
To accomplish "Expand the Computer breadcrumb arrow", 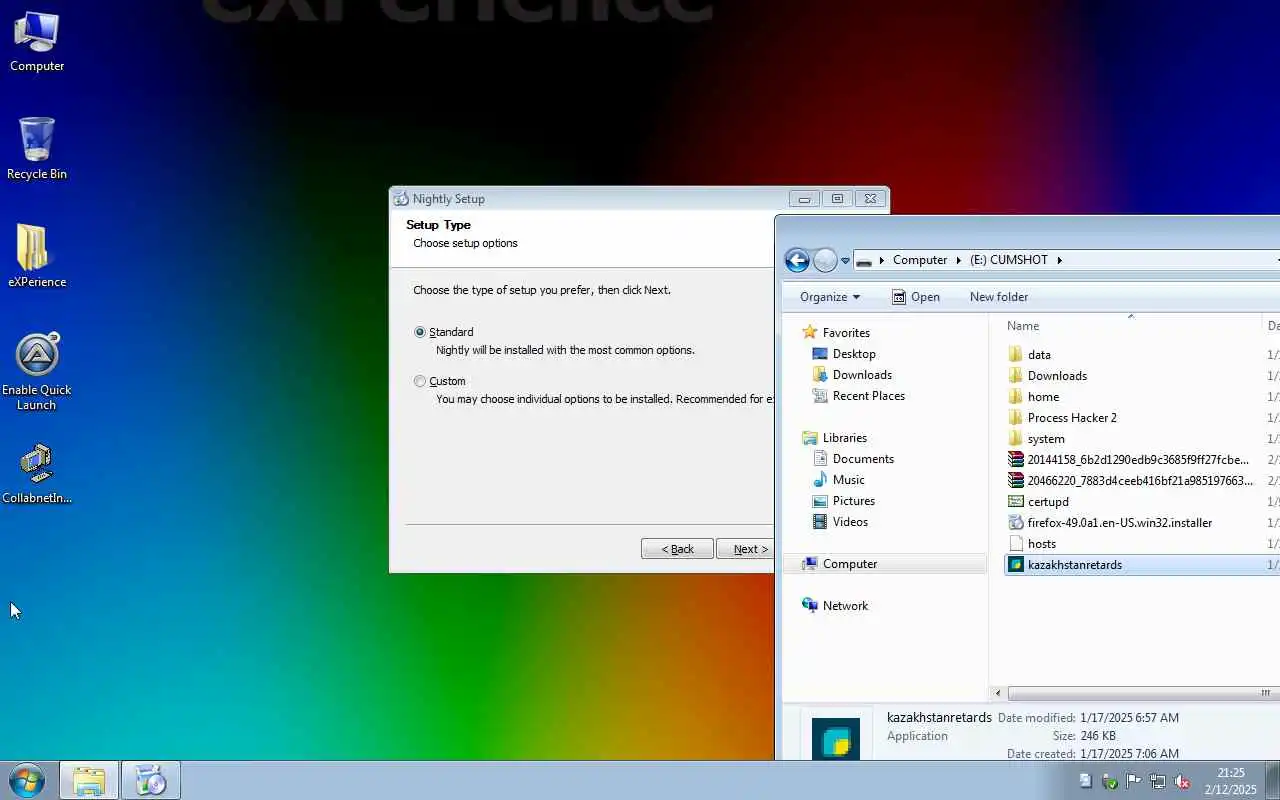I will point(958,260).
